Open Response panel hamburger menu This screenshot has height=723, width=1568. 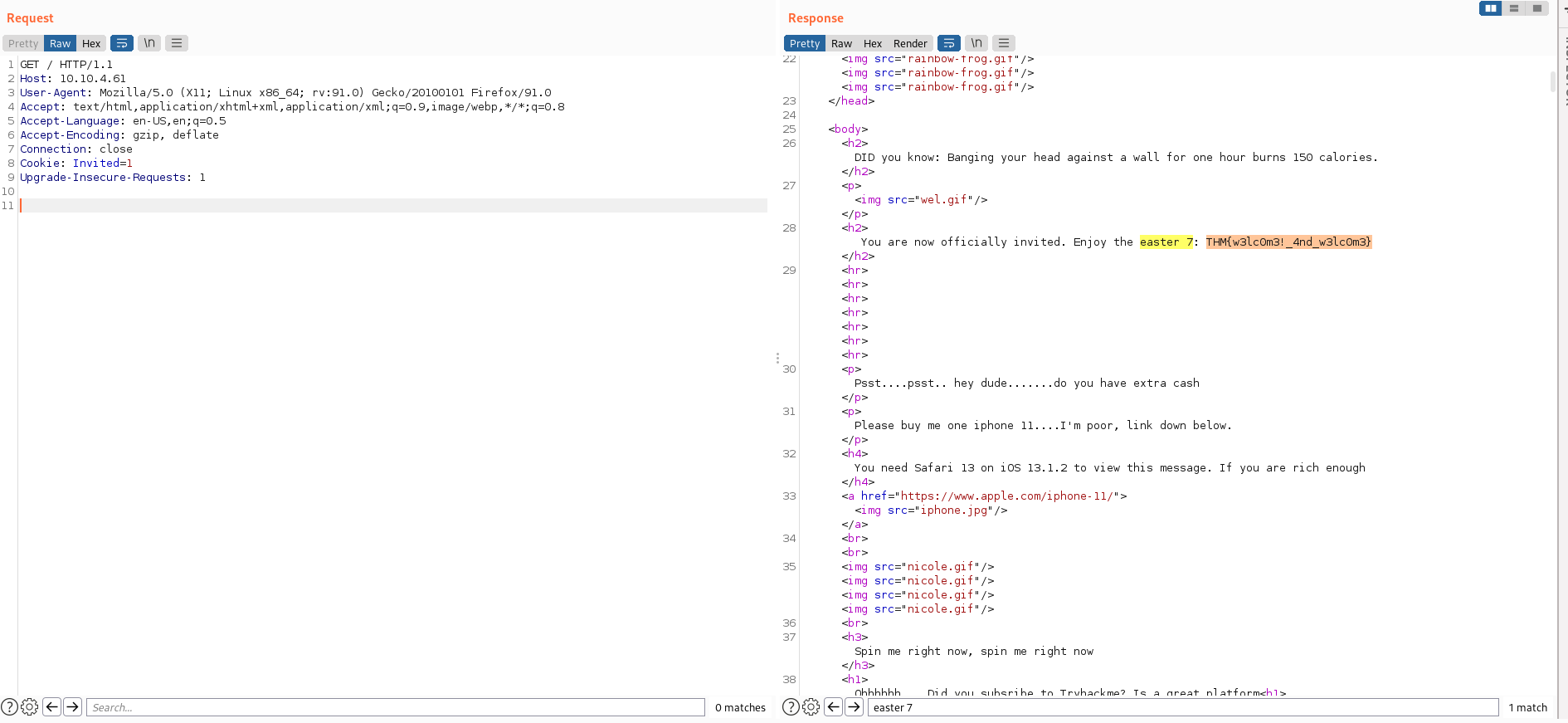1004,43
